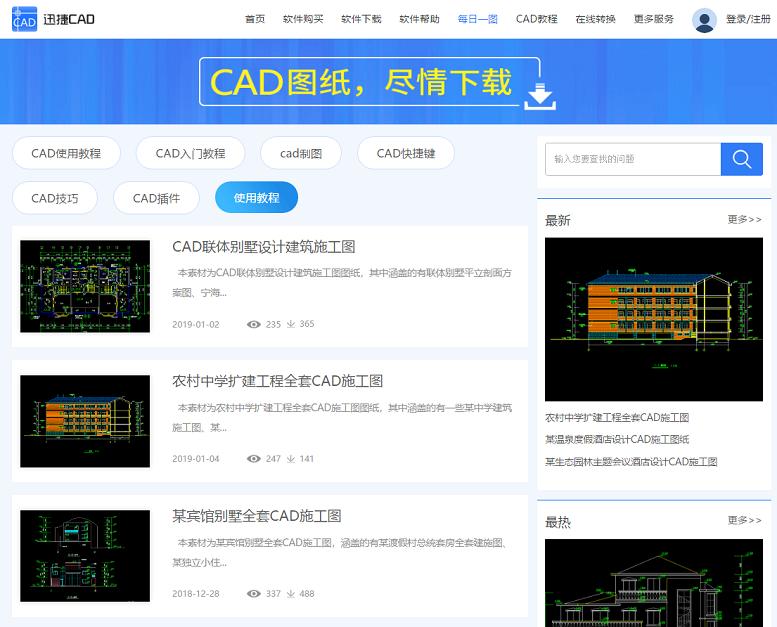This screenshot has width=777, height=627.
Task: Select the CAD技巧 tag
Action: tap(55, 198)
